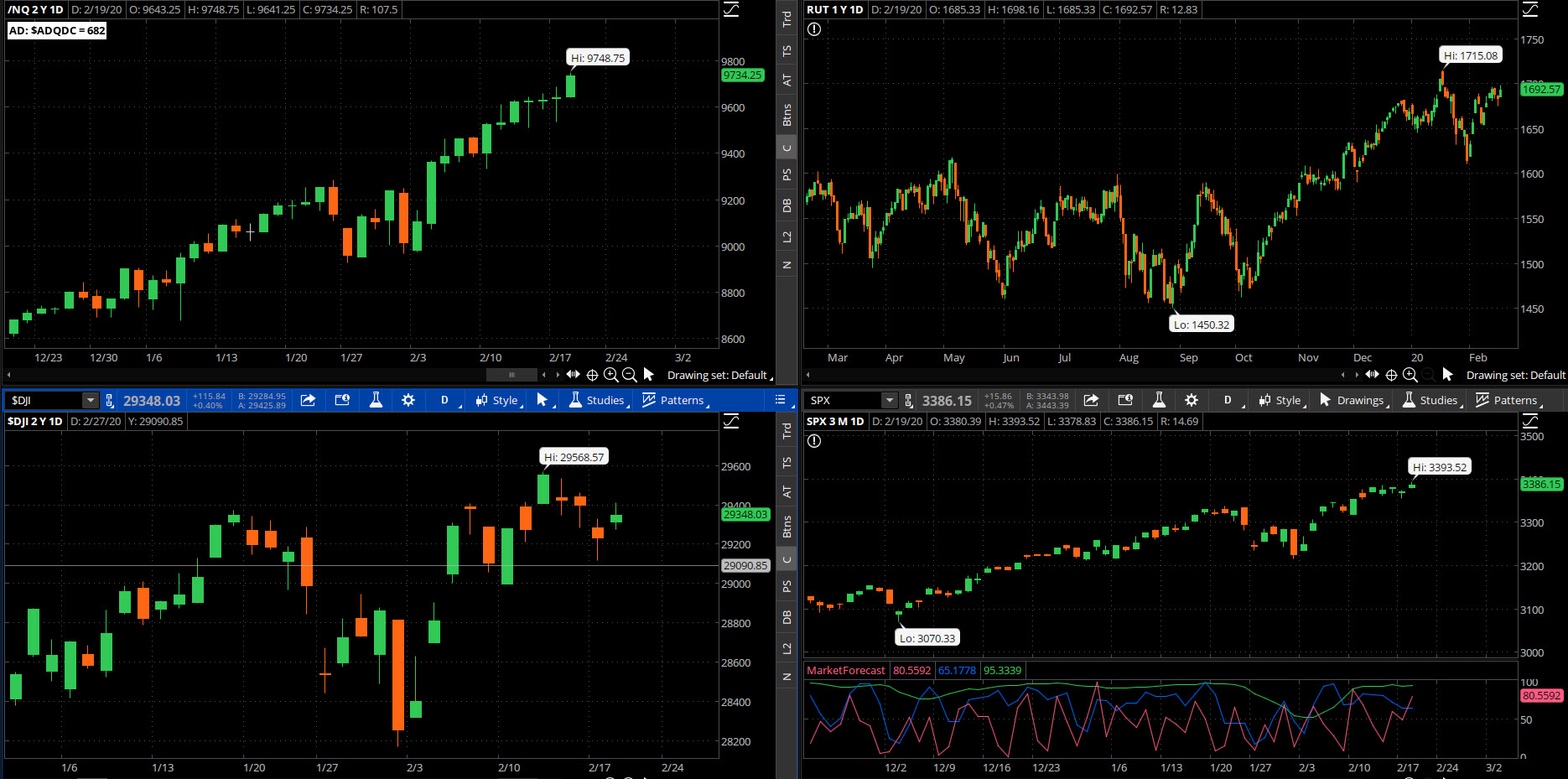Click the link icon beside SPX symbol

(x=909, y=400)
